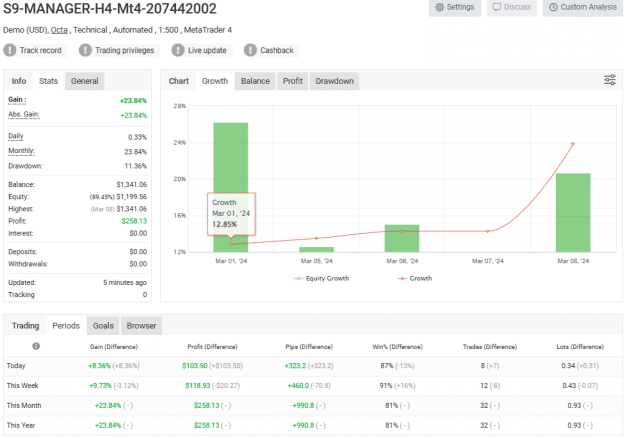Click Live update warning icon

pyautogui.click(x=178, y=50)
